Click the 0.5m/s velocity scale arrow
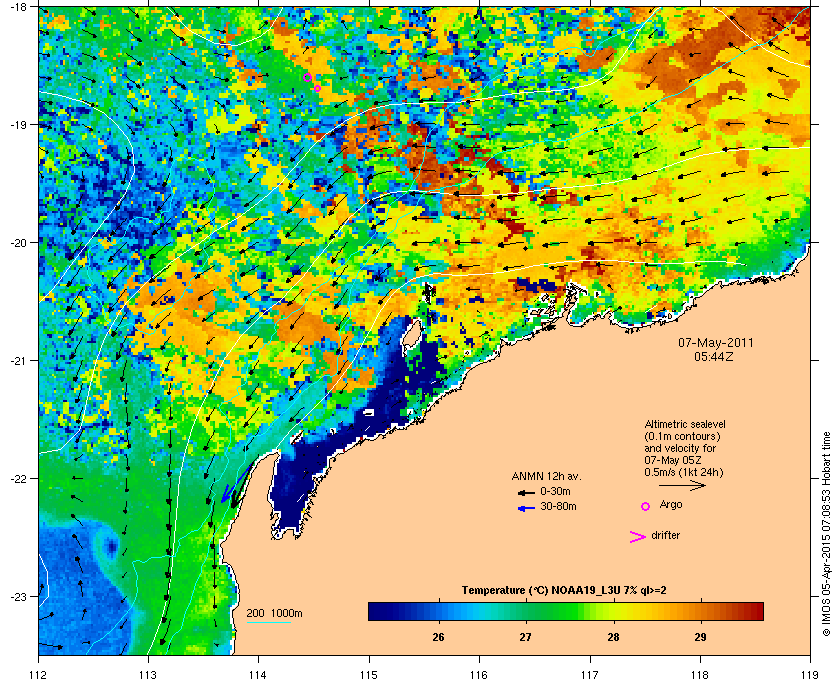This screenshot has height=680, width=840. tap(682, 485)
